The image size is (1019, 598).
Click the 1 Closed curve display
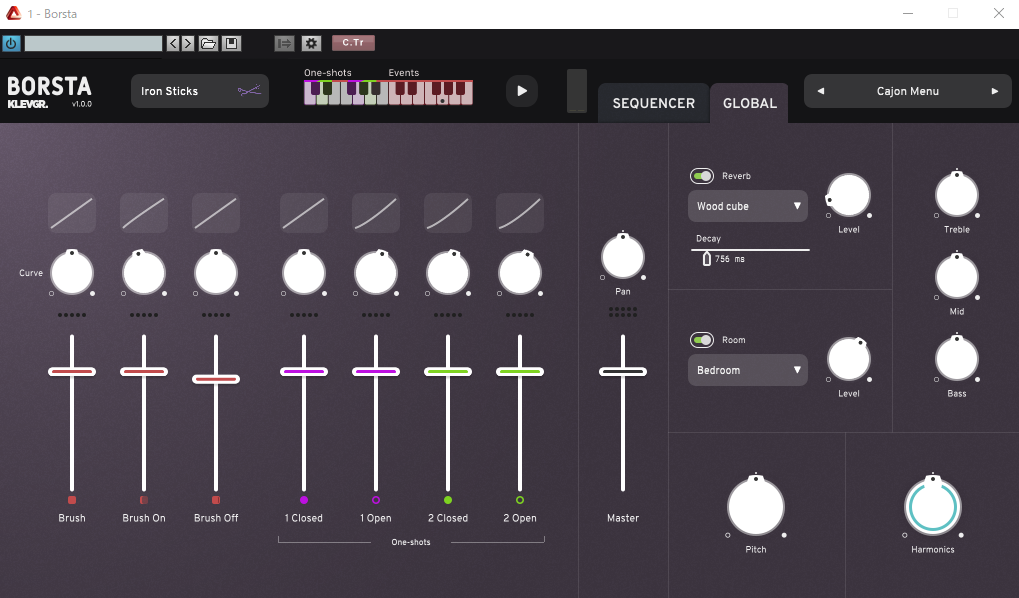[303, 213]
